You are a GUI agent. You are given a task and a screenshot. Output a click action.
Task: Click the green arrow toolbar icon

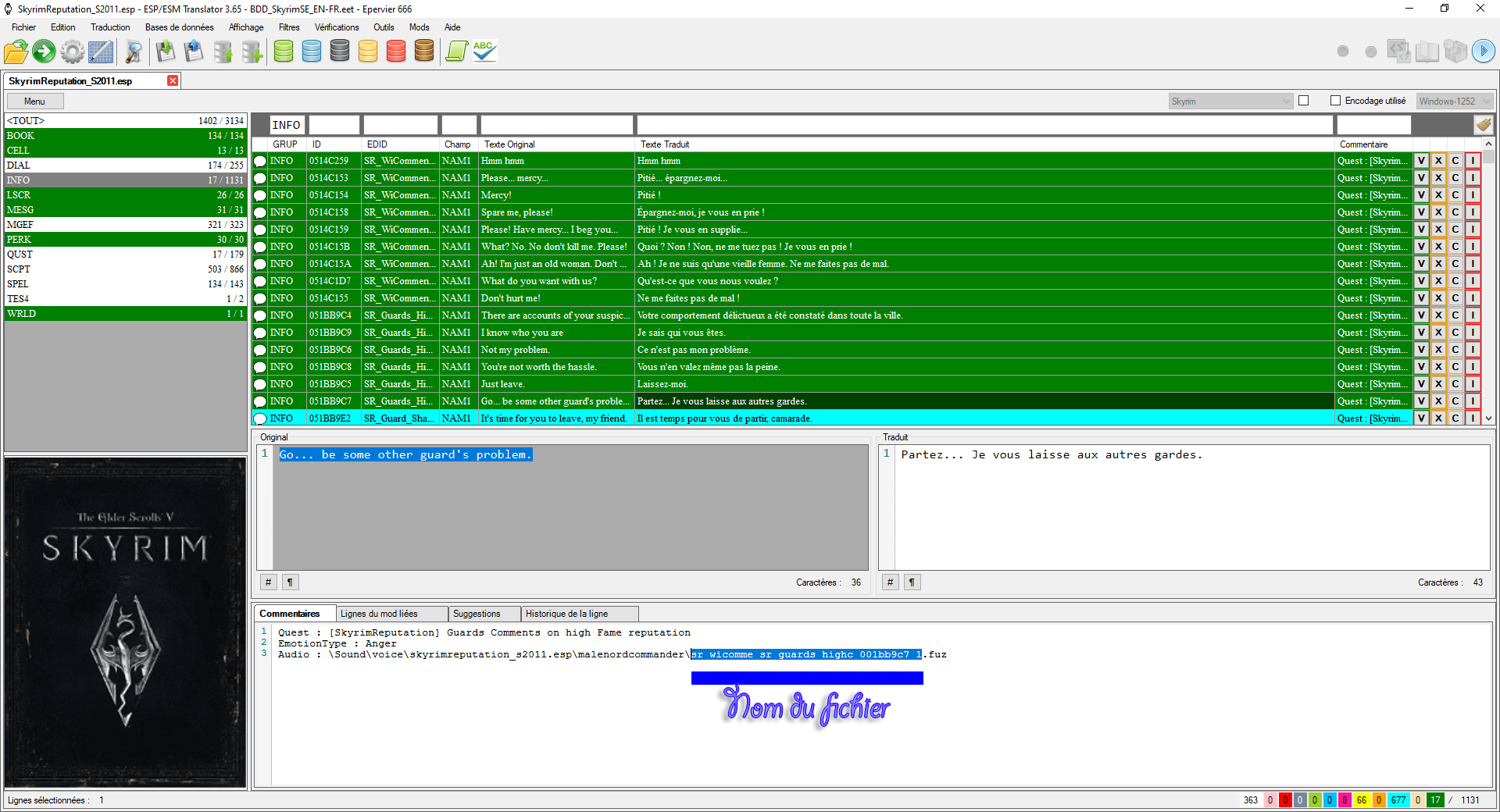tap(44, 52)
